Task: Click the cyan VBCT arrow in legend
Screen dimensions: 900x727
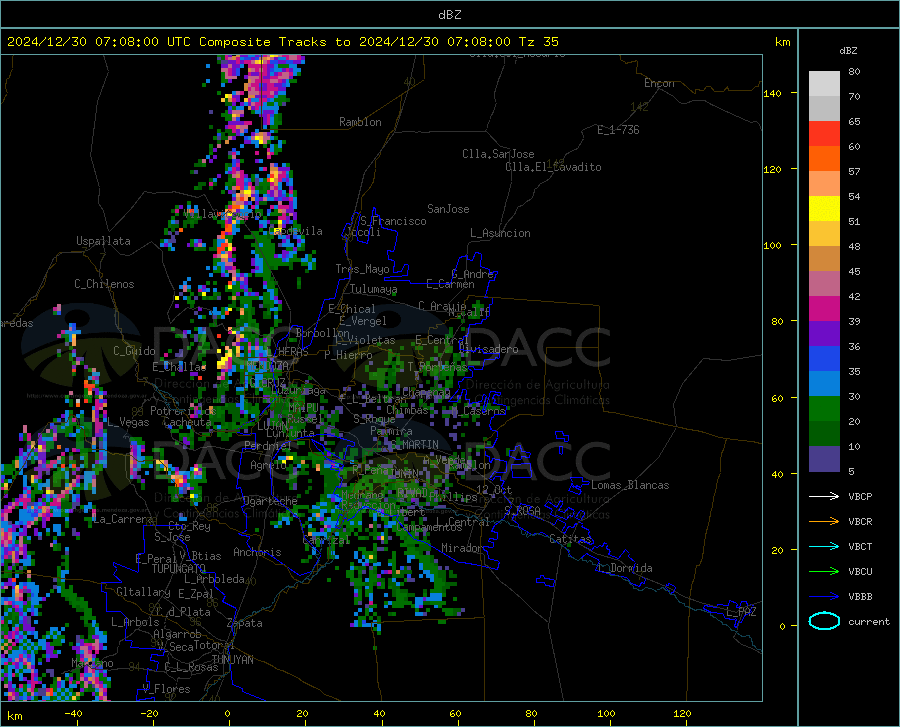Action: [824, 546]
